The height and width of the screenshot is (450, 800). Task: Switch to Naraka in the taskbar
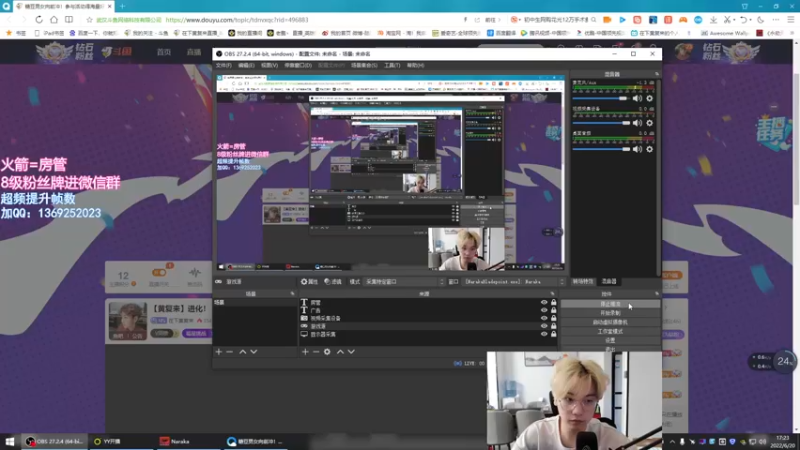(x=174, y=441)
